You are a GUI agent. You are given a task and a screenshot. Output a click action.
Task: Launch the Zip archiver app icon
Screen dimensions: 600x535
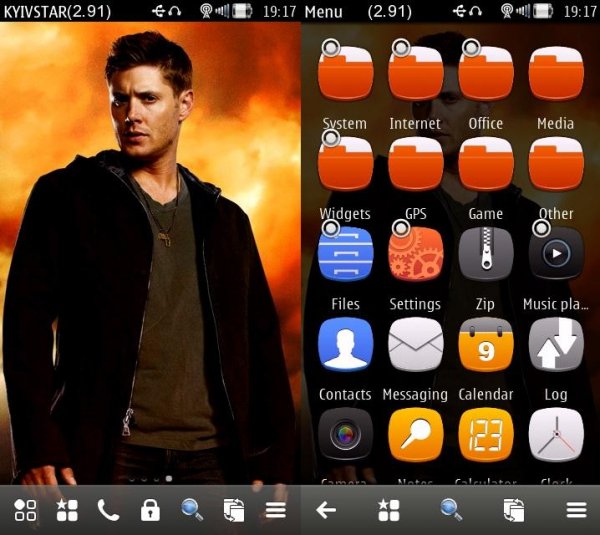[486, 254]
